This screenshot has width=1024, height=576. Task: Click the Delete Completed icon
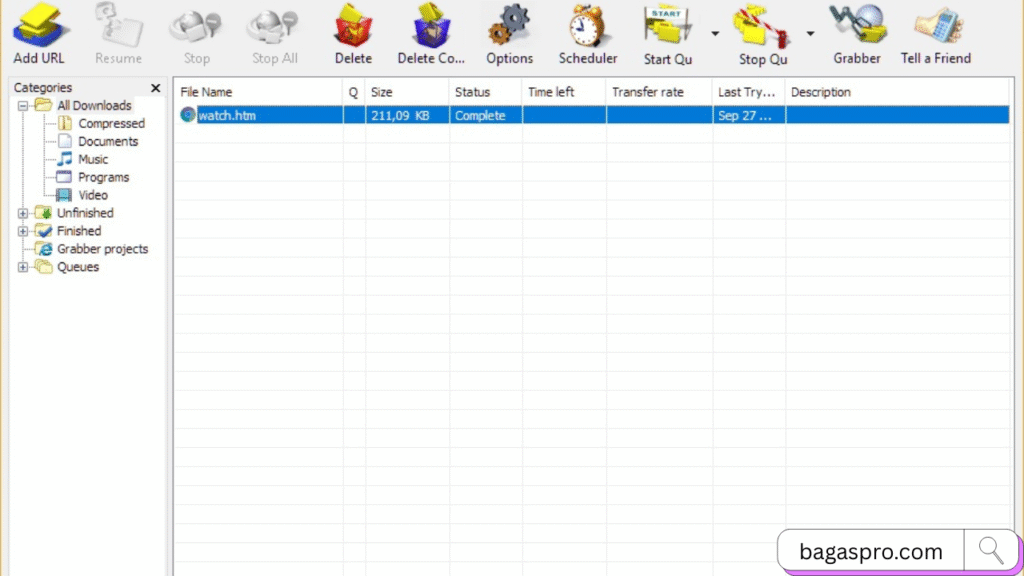click(x=430, y=30)
